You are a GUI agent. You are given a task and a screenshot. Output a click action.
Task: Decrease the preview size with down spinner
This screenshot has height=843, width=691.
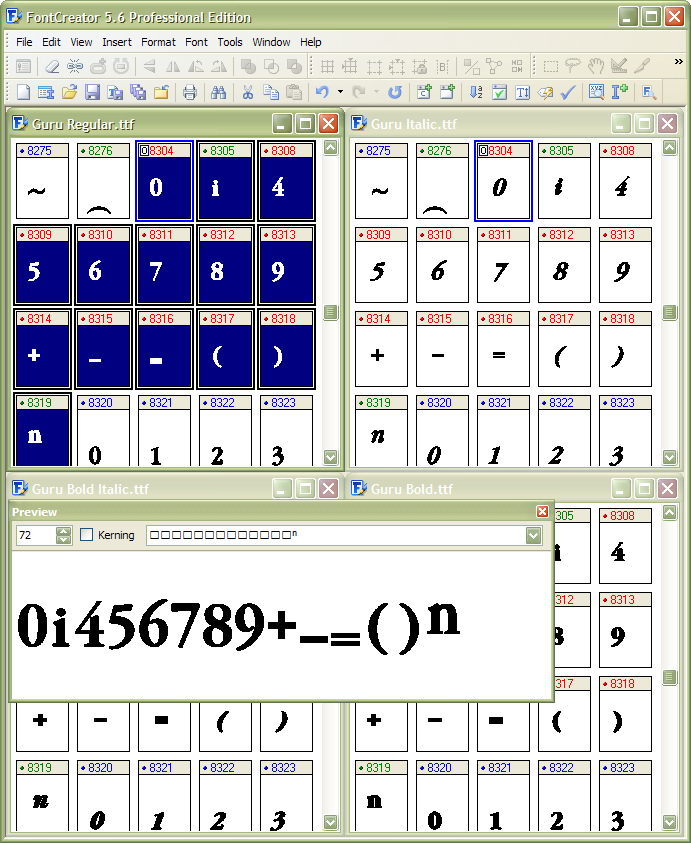(63, 539)
